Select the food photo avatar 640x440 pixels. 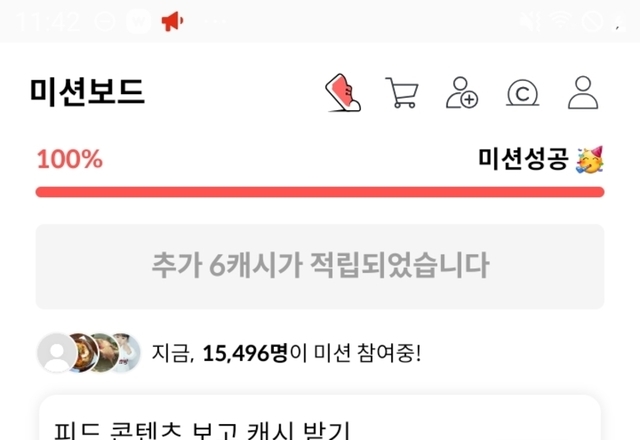point(84,353)
